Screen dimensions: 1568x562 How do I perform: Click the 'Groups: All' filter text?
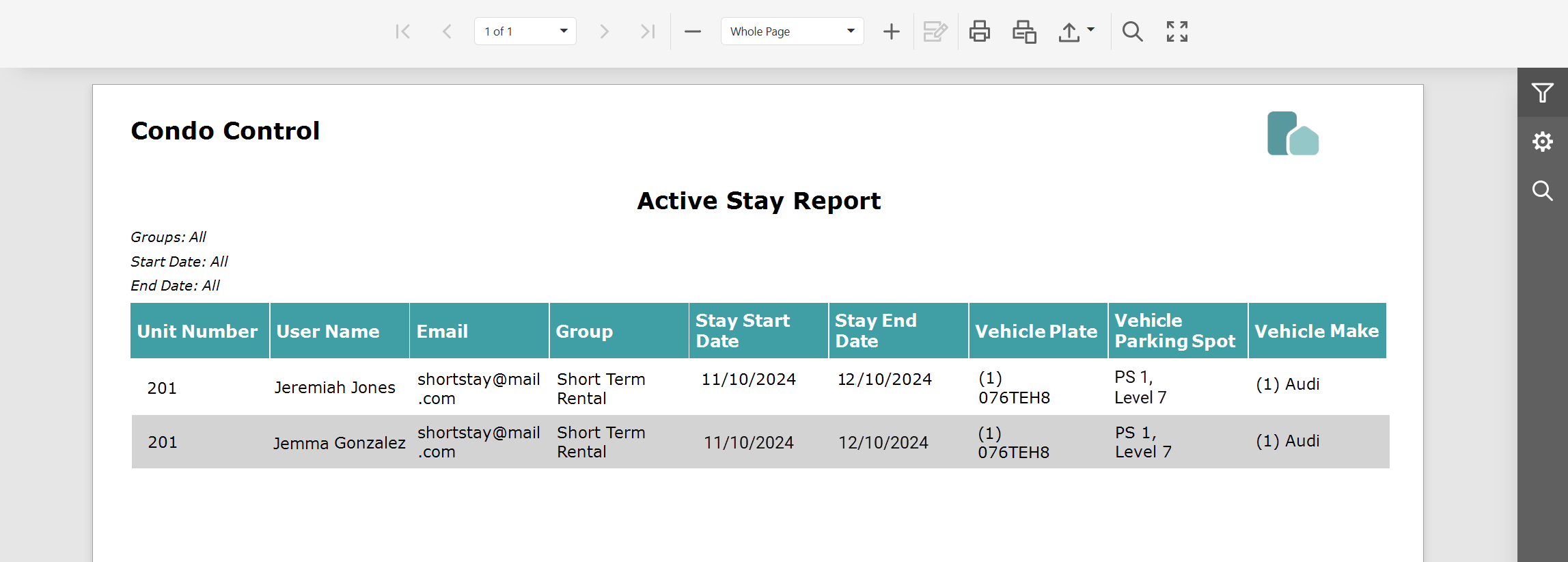pos(169,237)
